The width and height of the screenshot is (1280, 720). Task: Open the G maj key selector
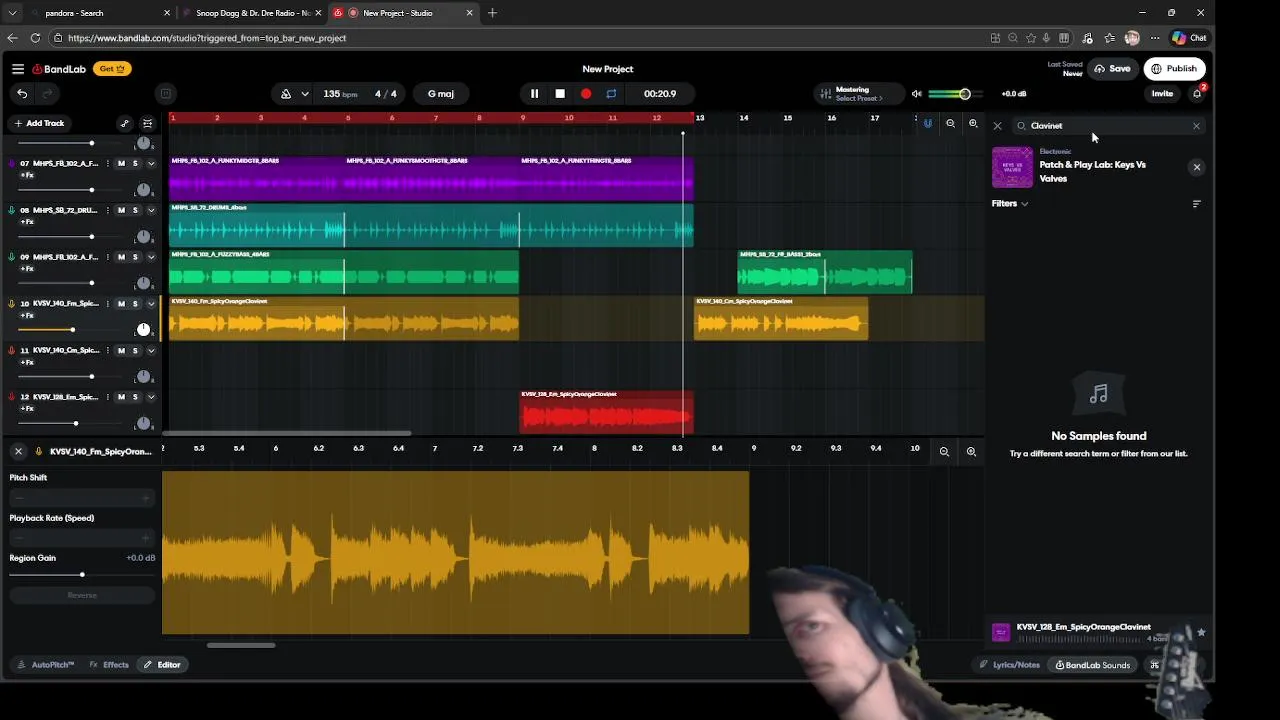441,94
